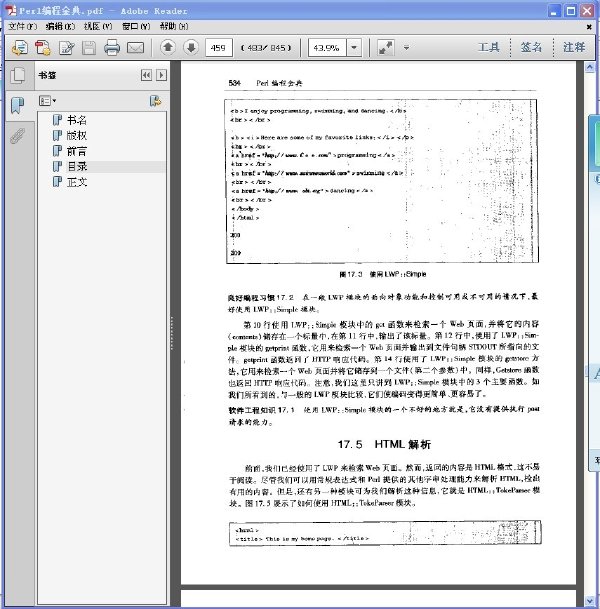Maximize the Adobe Reader window
The height and width of the screenshot is (609, 600).
[x=570, y=10]
